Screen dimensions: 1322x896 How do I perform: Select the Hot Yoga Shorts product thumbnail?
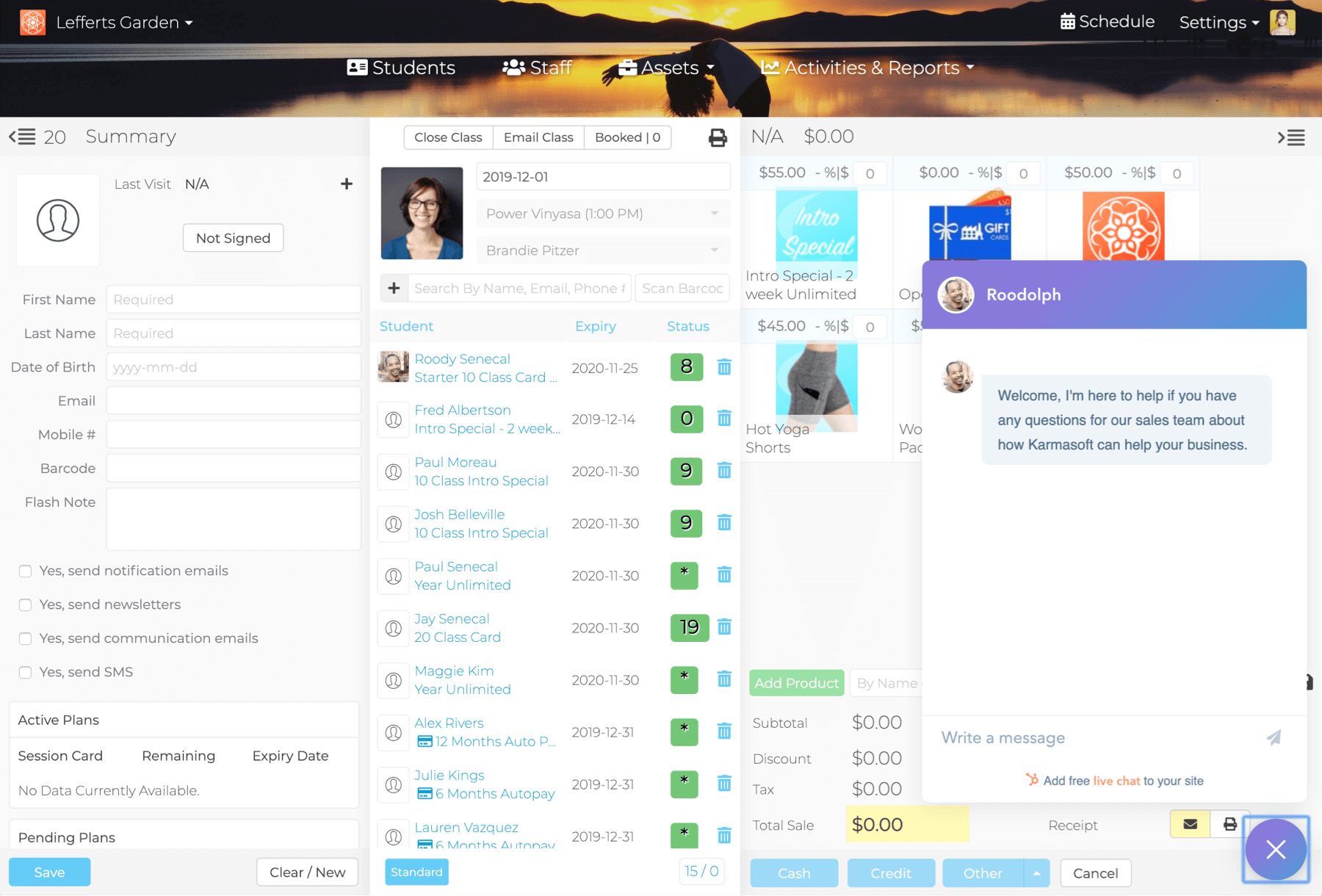coord(816,387)
